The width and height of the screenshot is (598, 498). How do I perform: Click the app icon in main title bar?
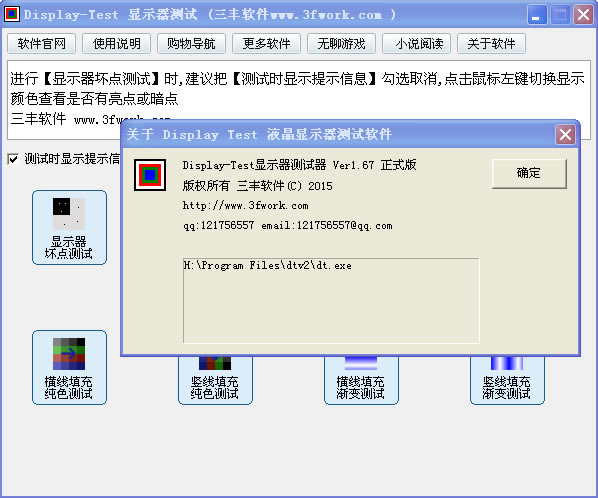tap(12, 14)
